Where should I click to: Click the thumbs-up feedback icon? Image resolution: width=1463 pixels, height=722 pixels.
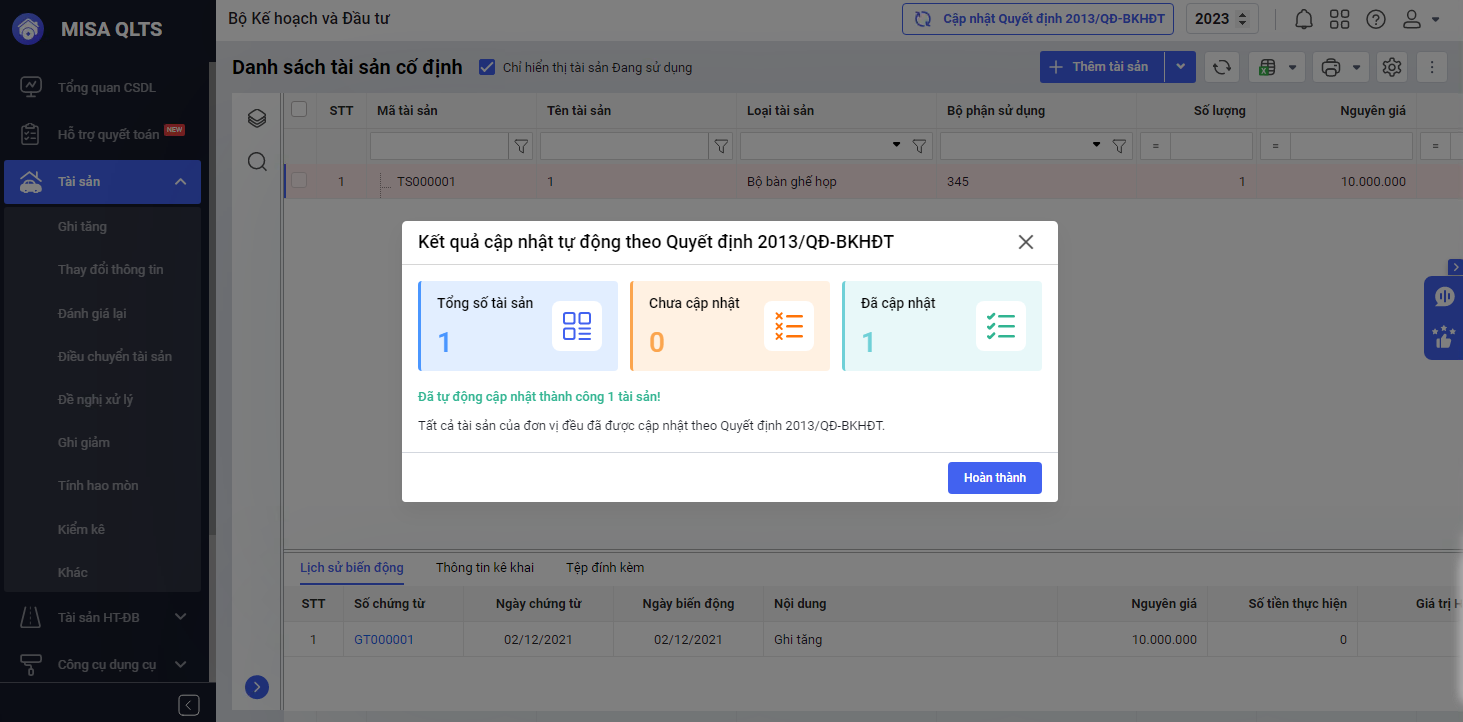[1443, 338]
